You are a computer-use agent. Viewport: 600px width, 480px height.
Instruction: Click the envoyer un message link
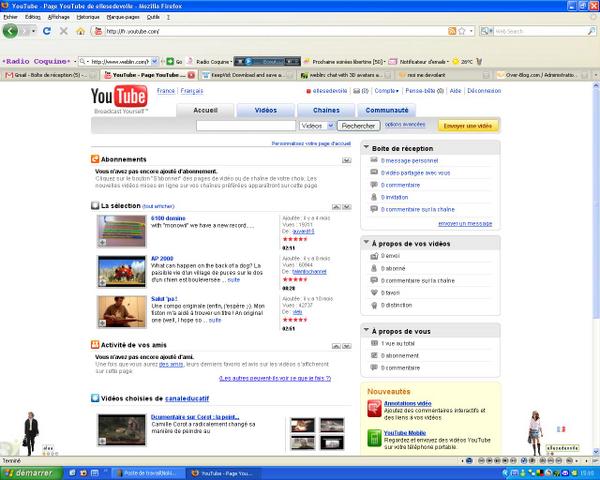pyautogui.click(x=465, y=224)
